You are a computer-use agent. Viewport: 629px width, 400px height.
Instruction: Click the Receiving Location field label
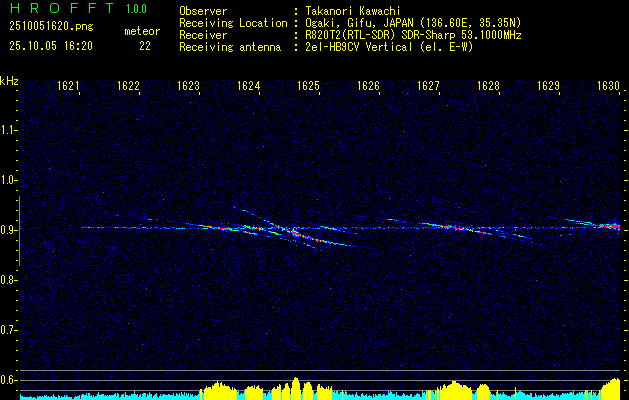tap(233, 23)
